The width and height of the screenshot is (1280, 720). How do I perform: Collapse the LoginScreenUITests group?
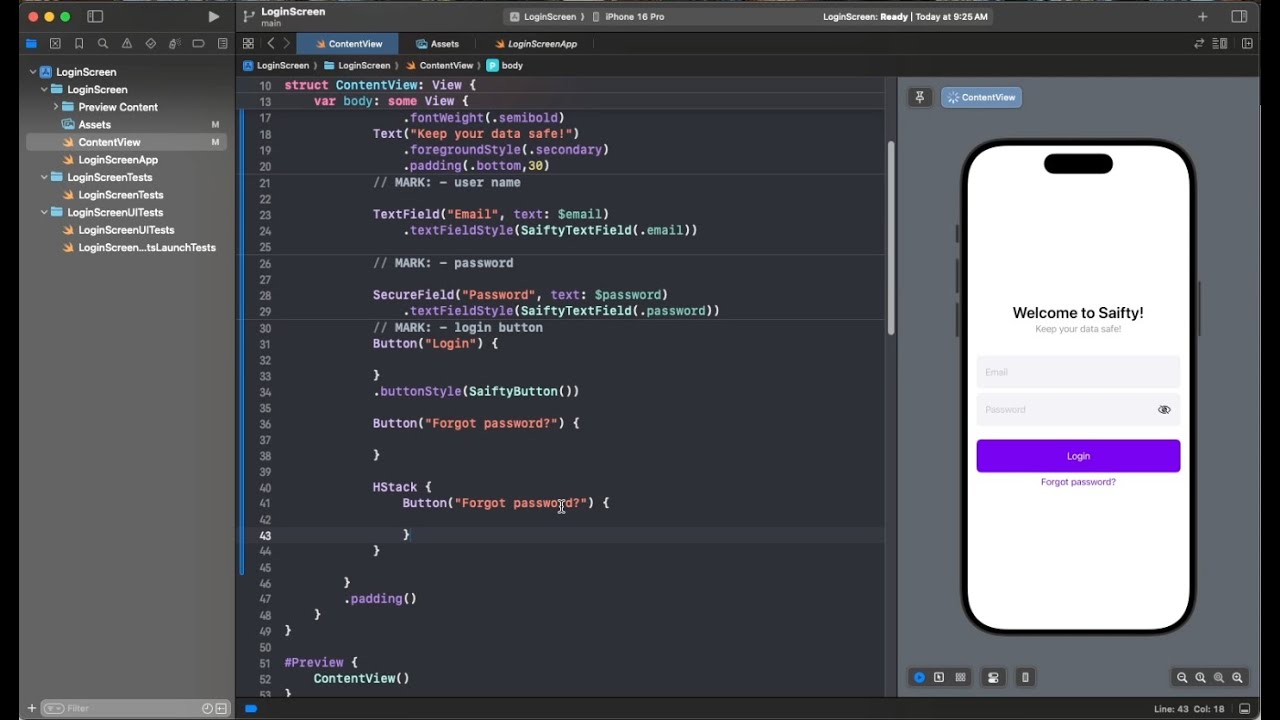(x=44, y=212)
